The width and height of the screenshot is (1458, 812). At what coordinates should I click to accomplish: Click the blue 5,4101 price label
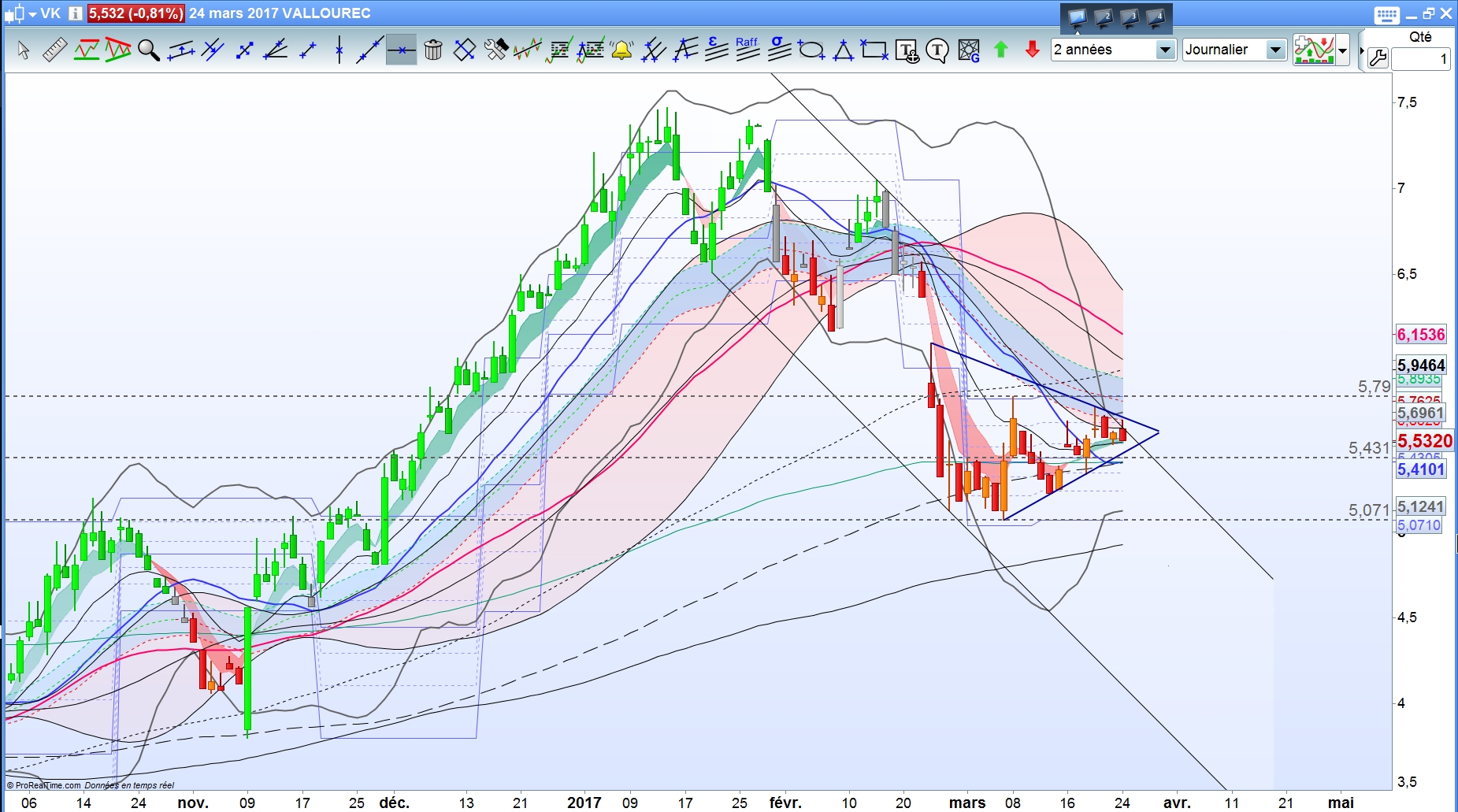[x=1421, y=469]
